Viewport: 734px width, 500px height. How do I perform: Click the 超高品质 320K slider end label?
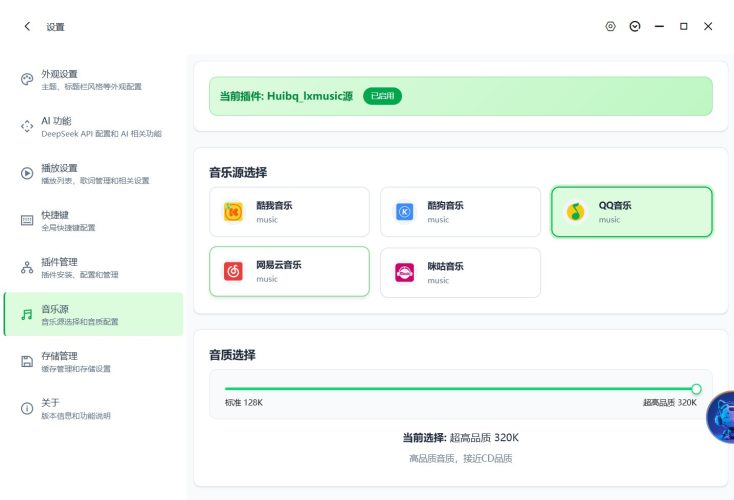[x=670, y=403]
